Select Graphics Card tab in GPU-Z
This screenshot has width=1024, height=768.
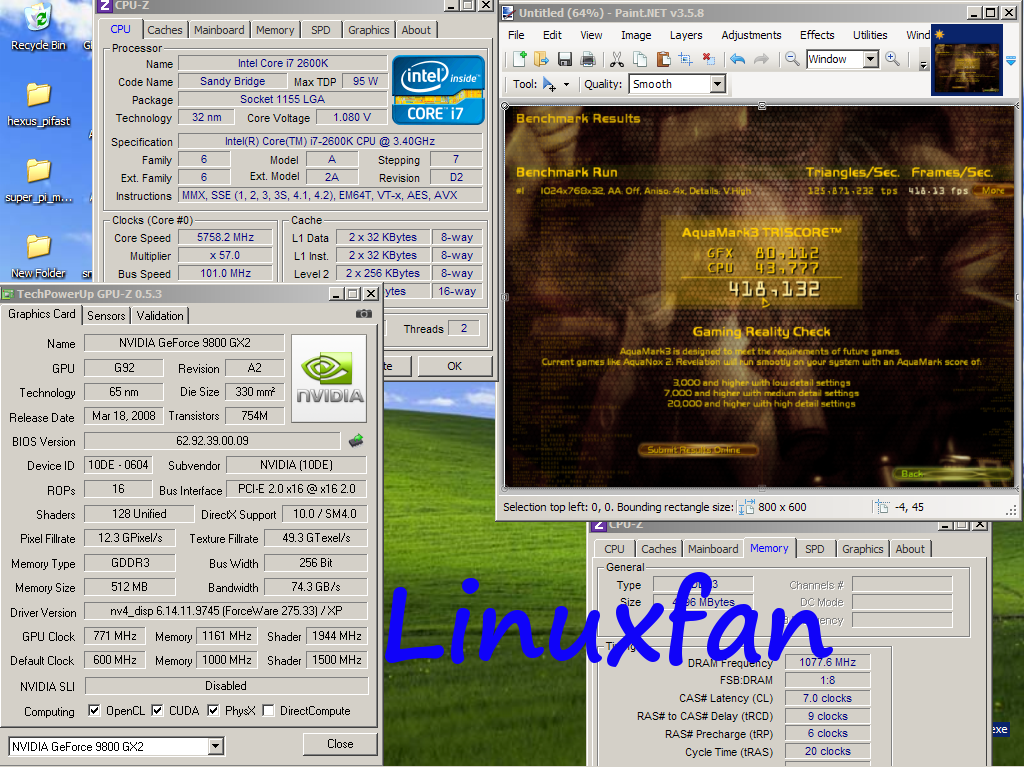(x=42, y=314)
